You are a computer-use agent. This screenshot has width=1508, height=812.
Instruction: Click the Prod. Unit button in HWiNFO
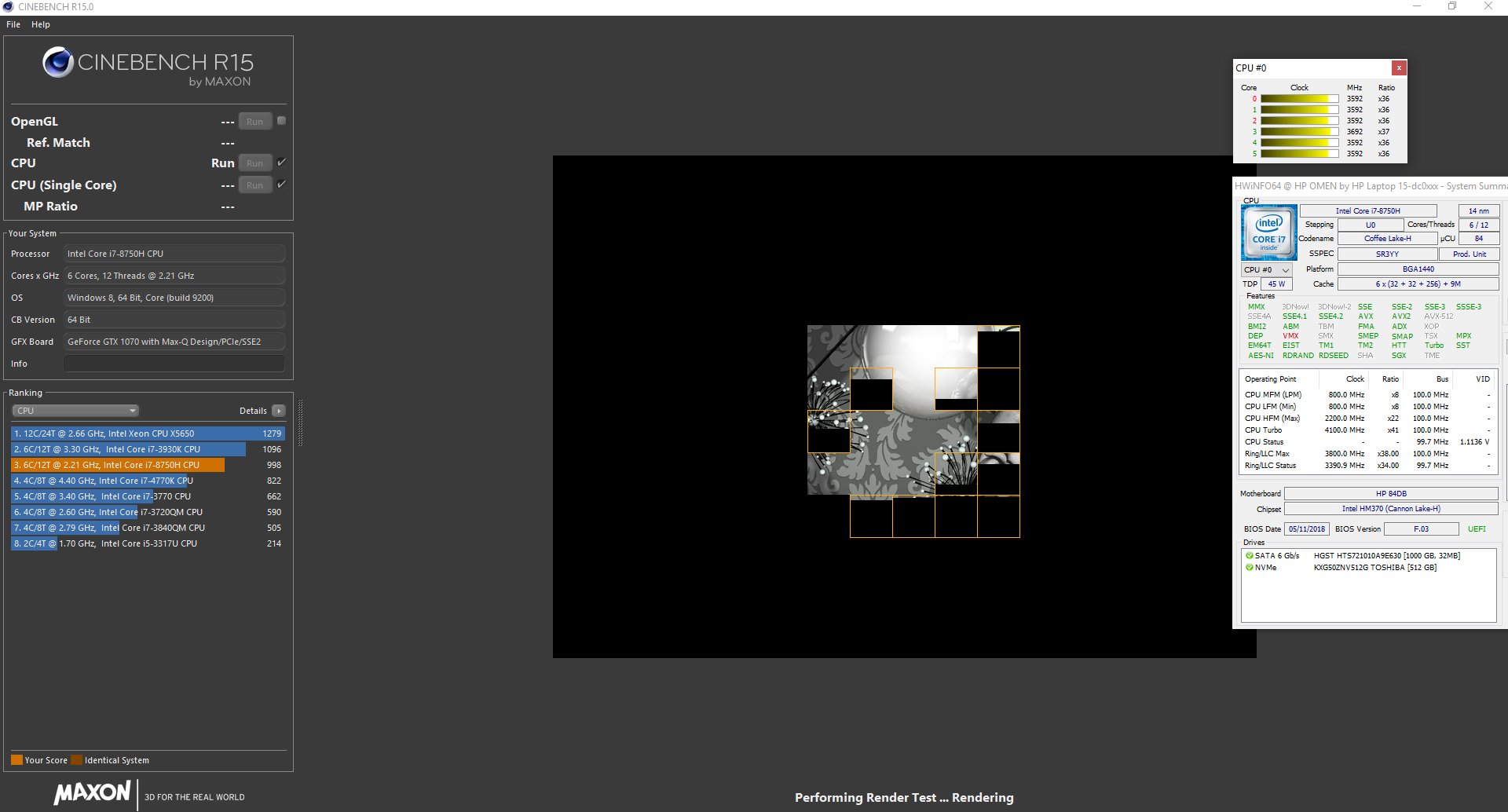[1469, 254]
